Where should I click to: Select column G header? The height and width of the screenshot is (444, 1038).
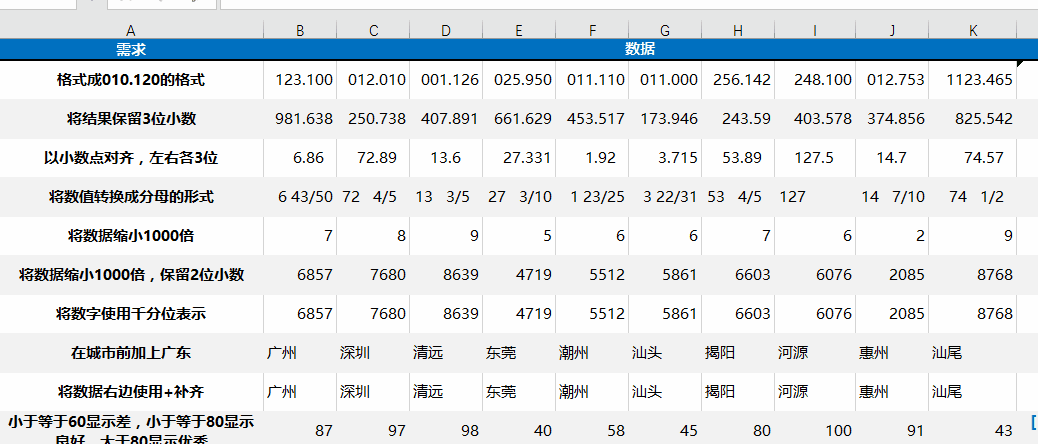coord(665,30)
